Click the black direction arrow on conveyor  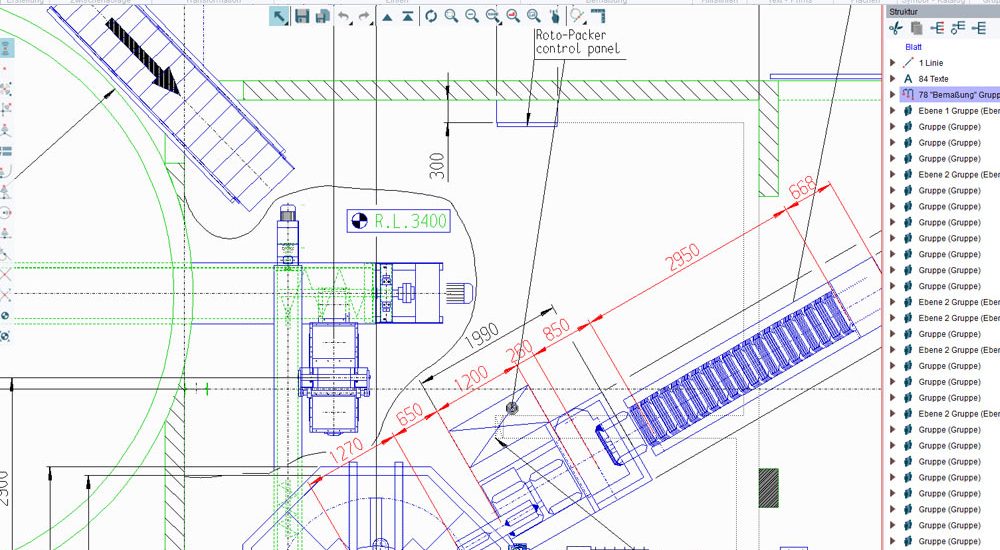(143, 57)
